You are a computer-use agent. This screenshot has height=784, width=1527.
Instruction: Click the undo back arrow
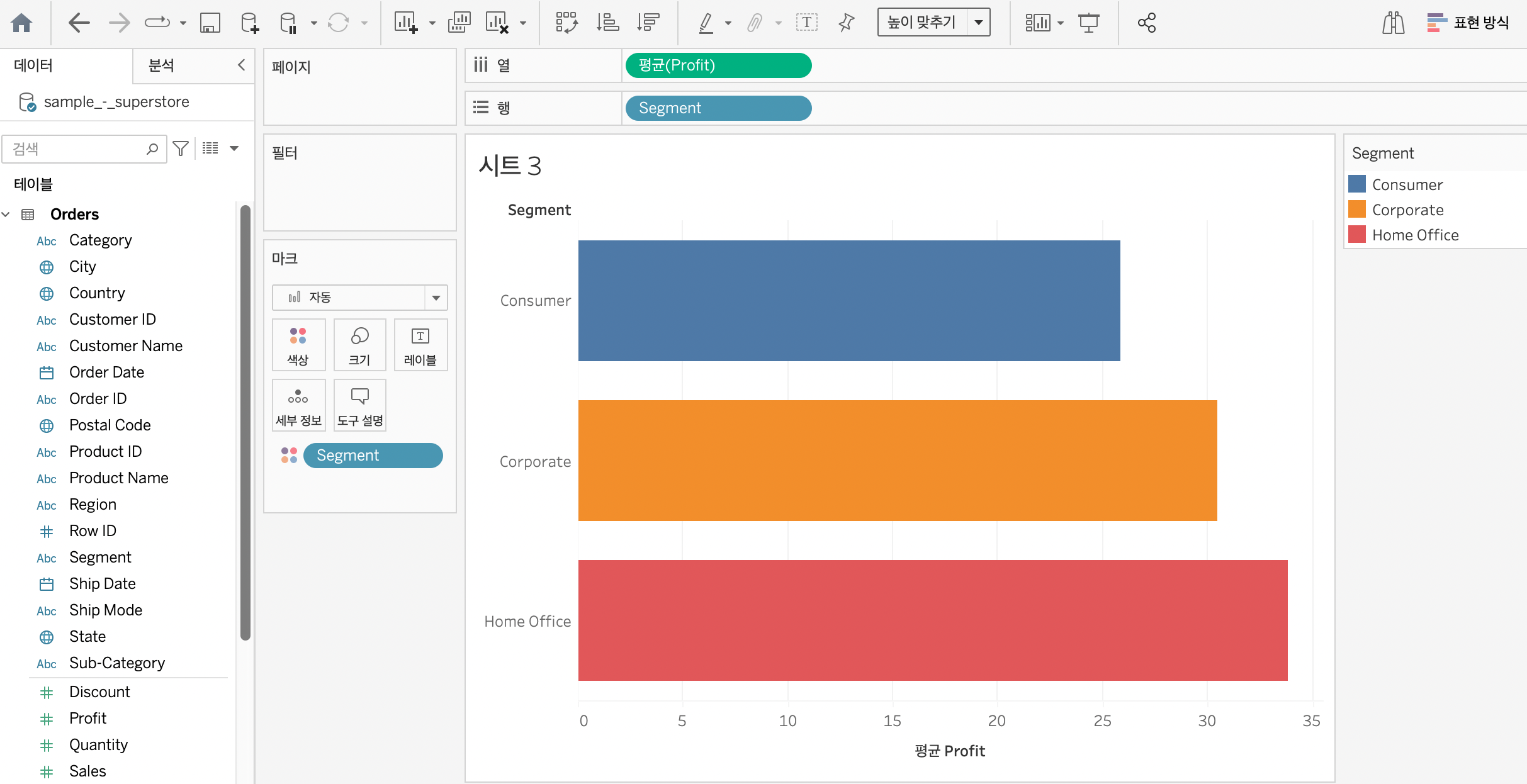[x=79, y=23]
